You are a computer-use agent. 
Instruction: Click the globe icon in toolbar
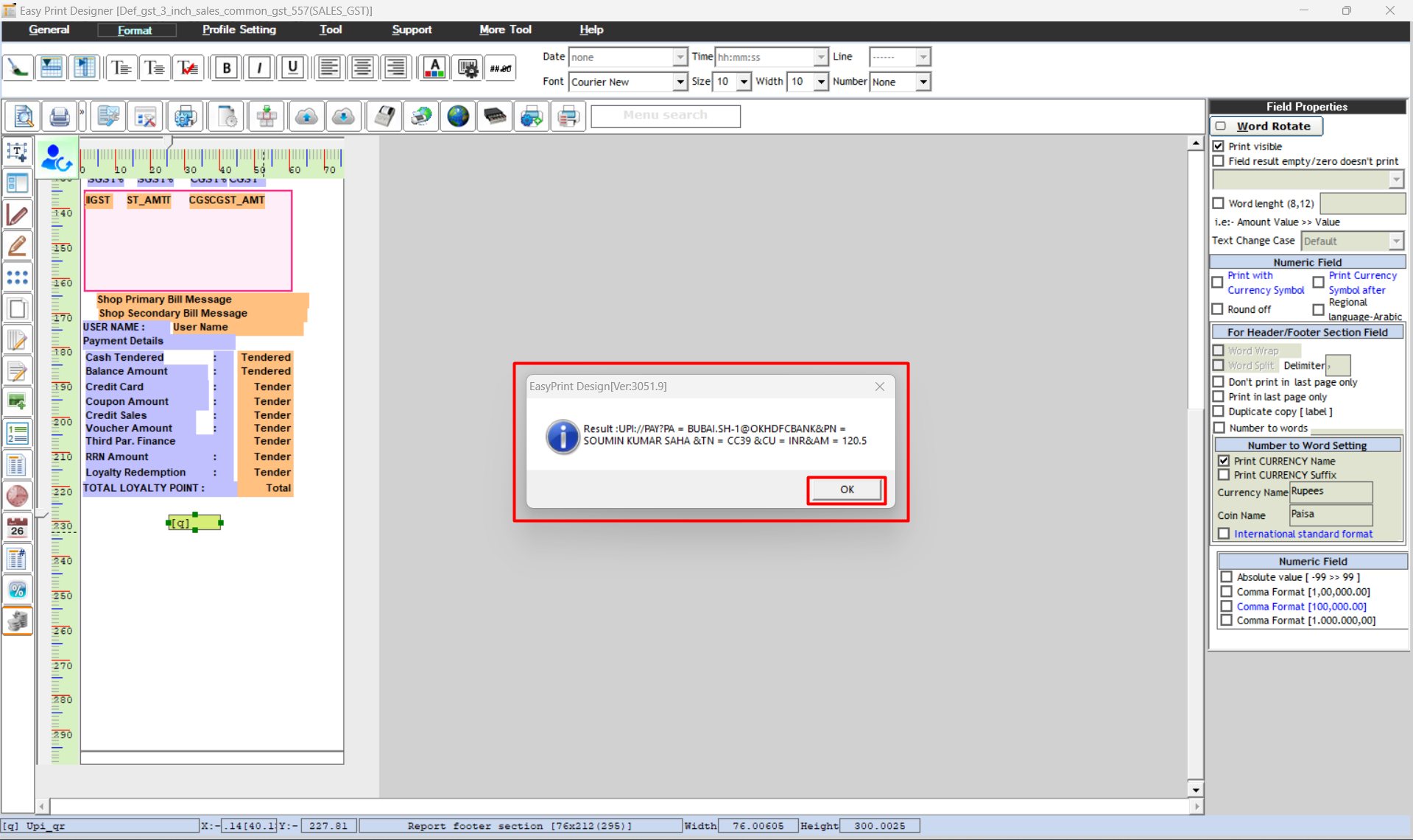[458, 116]
